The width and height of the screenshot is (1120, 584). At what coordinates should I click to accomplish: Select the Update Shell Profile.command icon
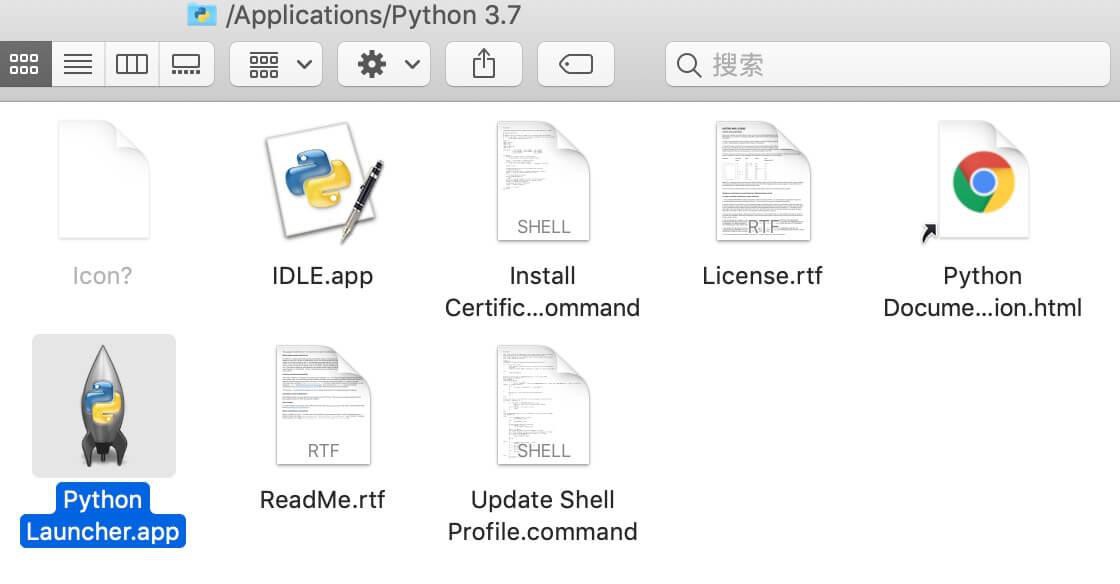coord(543,405)
